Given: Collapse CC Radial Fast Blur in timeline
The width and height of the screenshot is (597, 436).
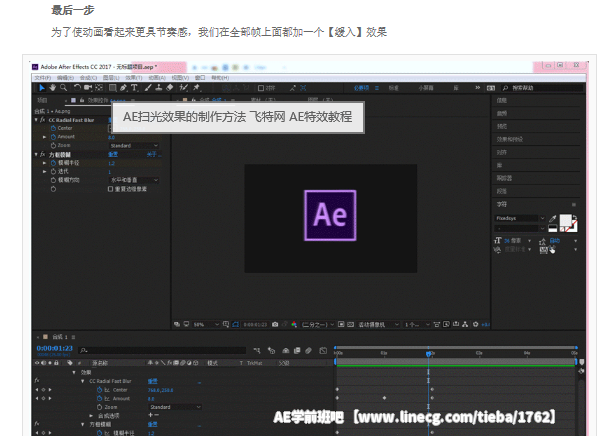Looking at the screenshot, I should point(83,381).
